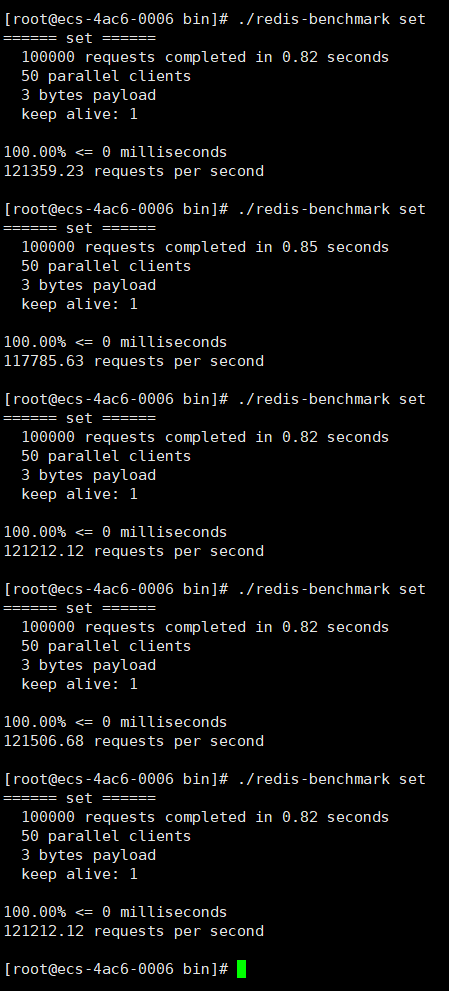
Task: Click the first 3 bytes payload line
Action: 88,95
